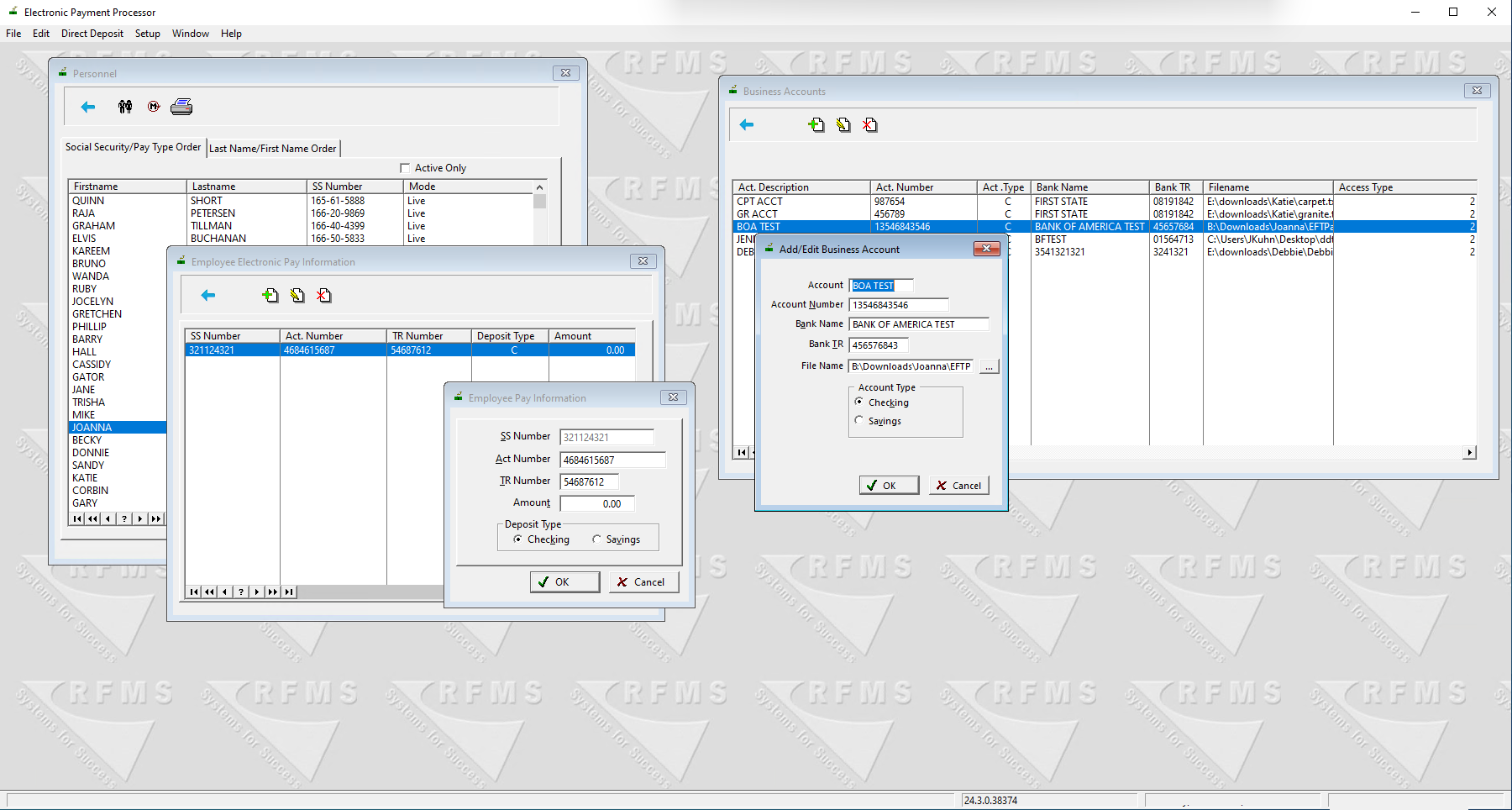The image size is (1512, 810).
Task: Switch to Last Name/First Name Order tab
Action: 273,148
